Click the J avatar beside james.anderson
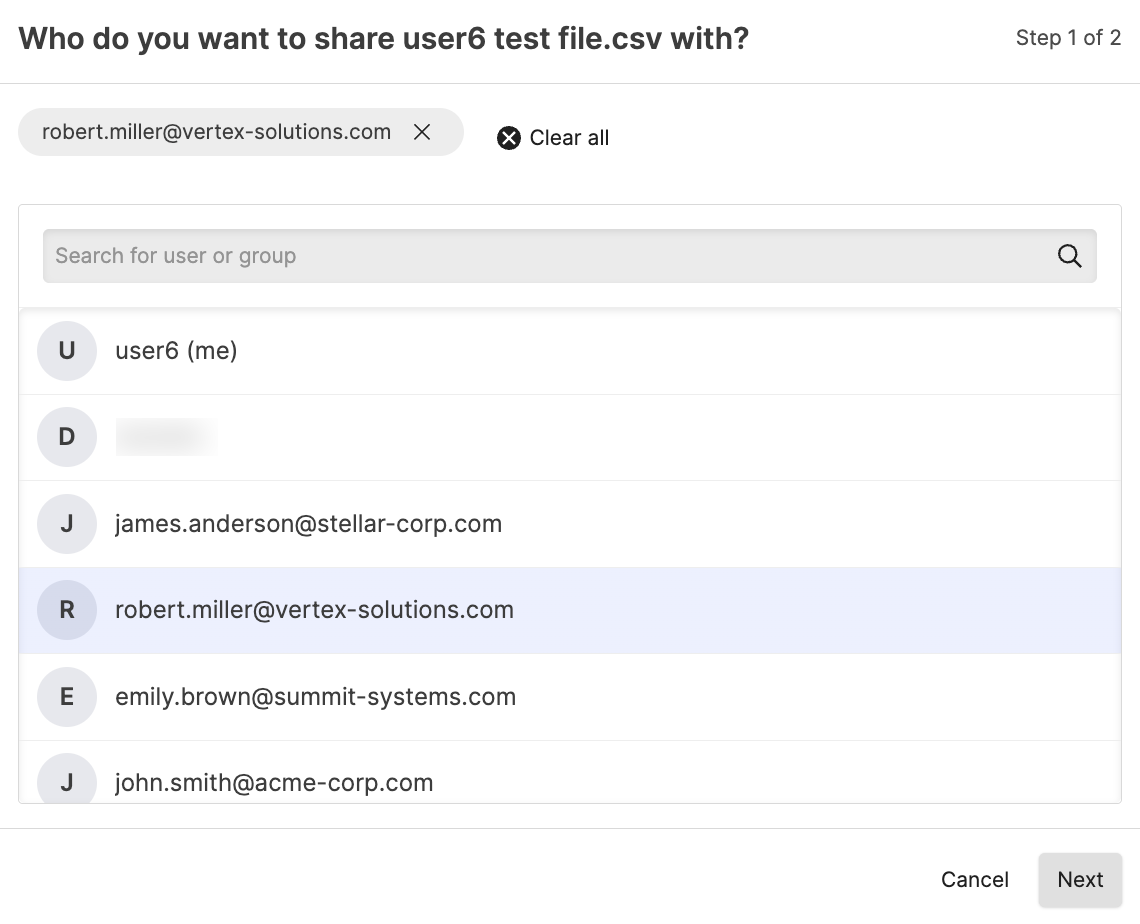The height and width of the screenshot is (924, 1140). 67,524
